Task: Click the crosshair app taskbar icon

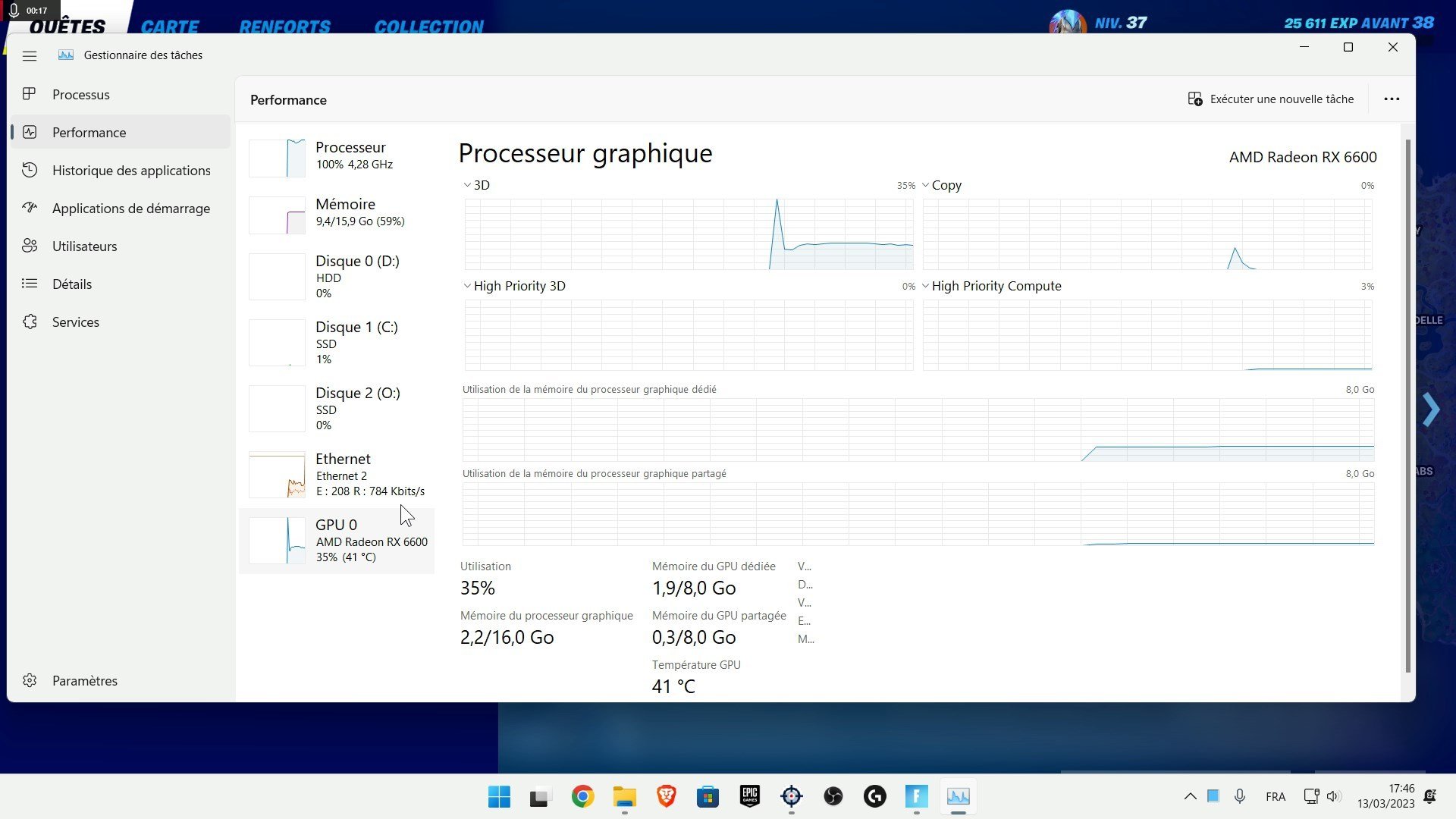Action: click(791, 796)
